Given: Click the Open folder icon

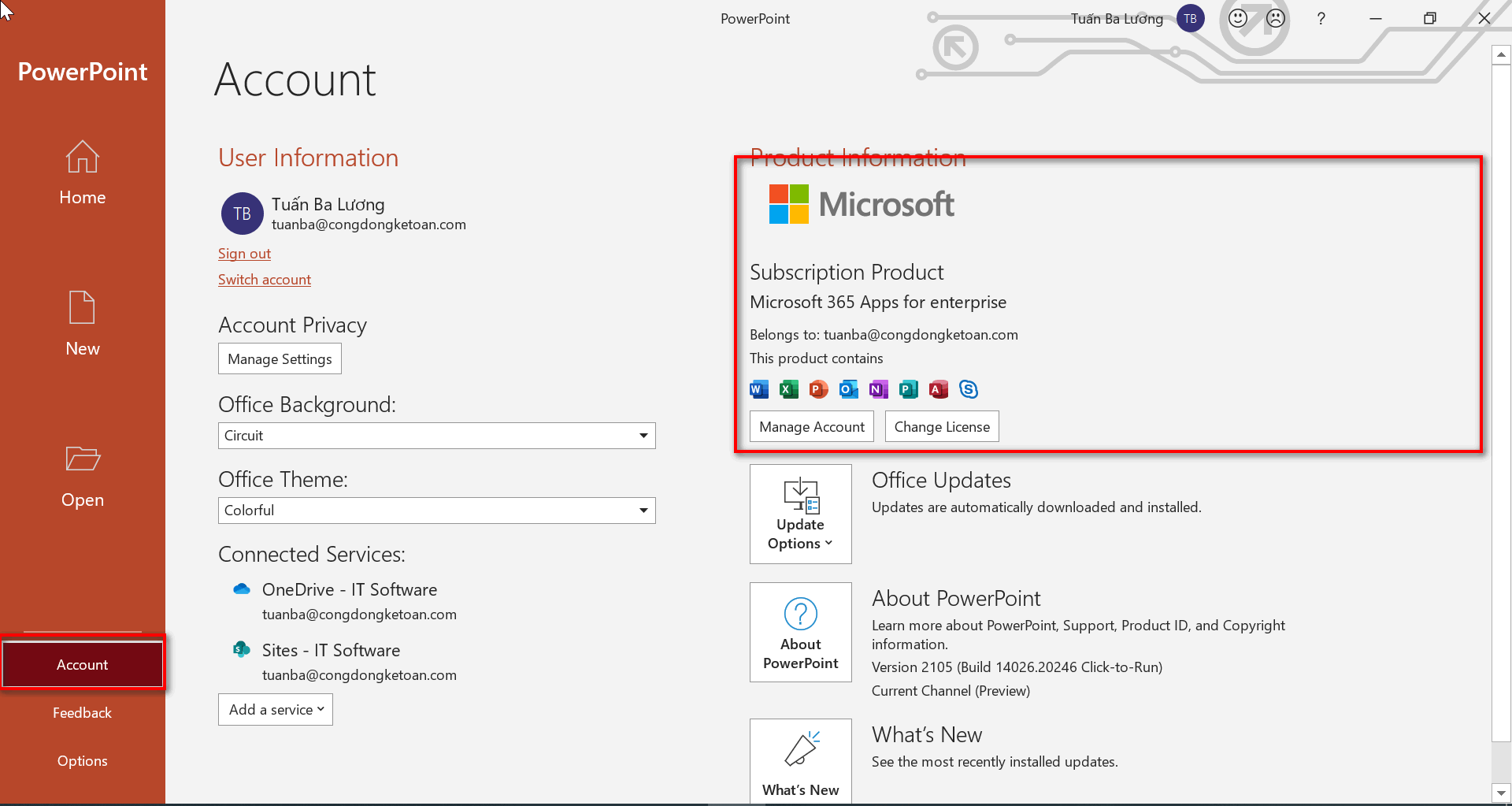Looking at the screenshot, I should 82,459.
